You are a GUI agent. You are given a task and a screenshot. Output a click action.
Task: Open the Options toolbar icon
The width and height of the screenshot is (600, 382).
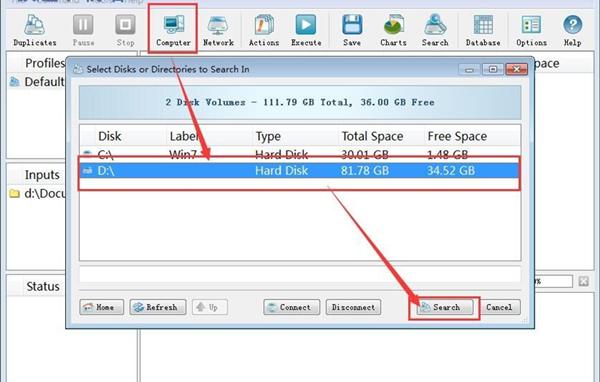531,30
